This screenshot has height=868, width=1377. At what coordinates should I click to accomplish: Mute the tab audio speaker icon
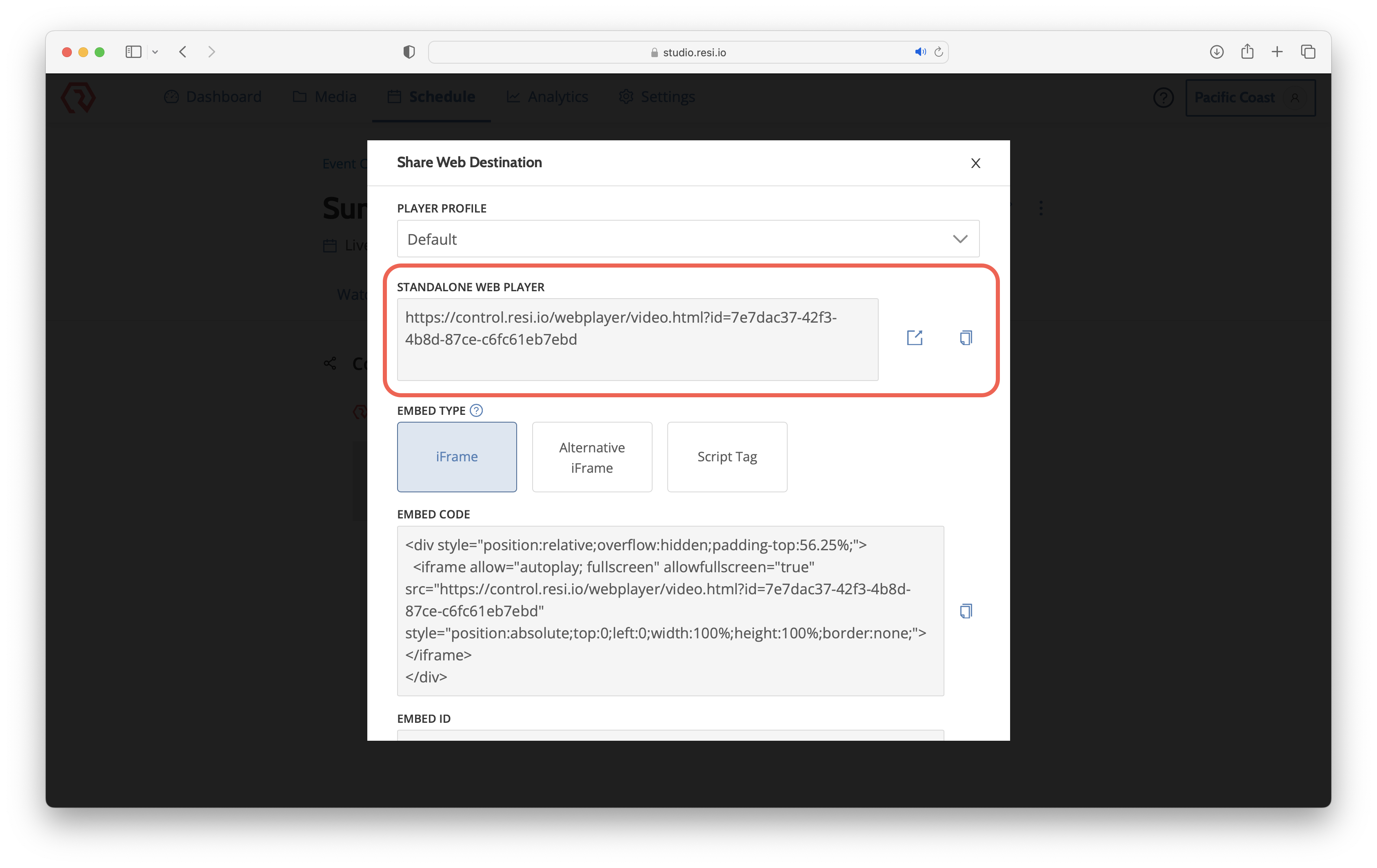click(x=919, y=52)
